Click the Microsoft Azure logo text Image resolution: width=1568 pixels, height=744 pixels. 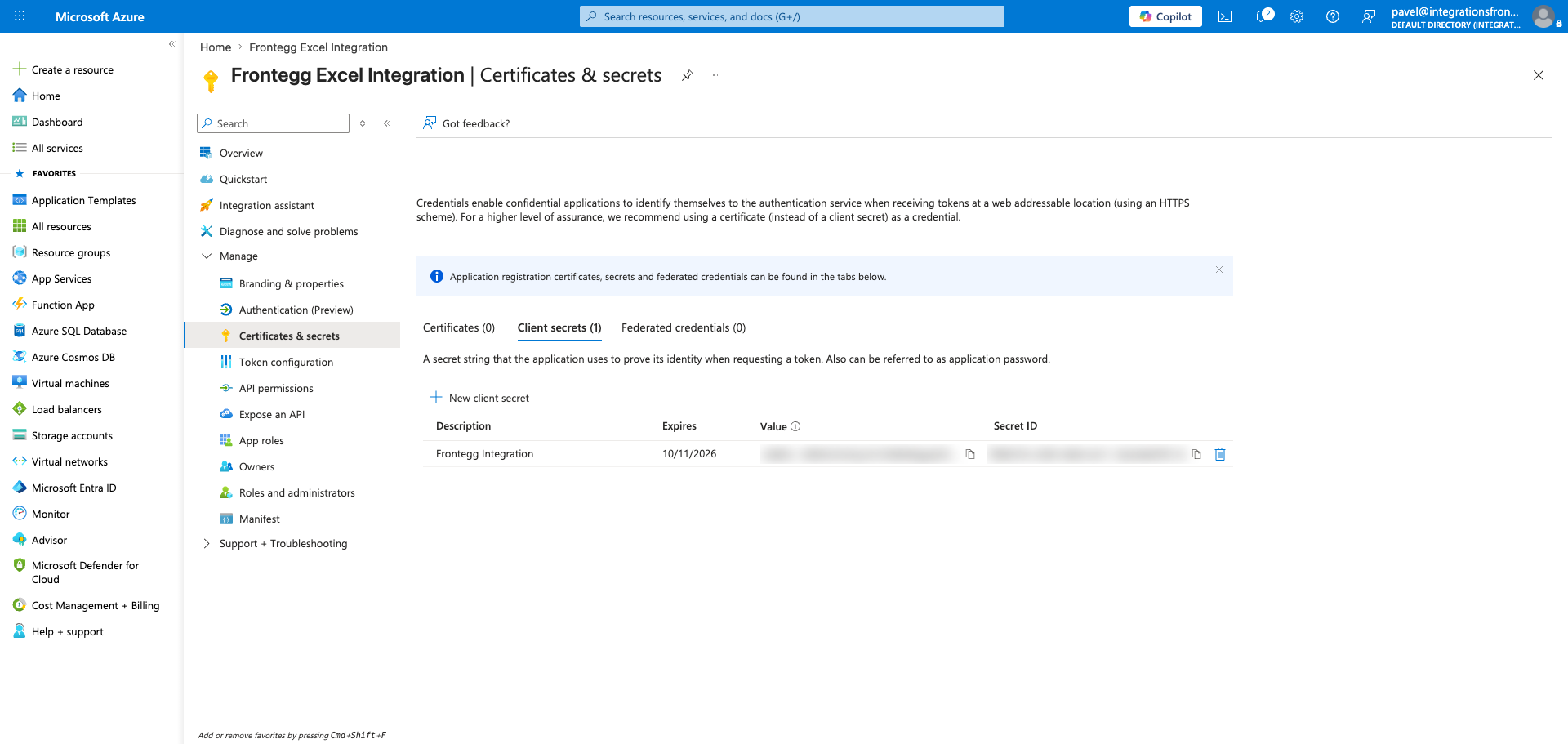[x=100, y=16]
